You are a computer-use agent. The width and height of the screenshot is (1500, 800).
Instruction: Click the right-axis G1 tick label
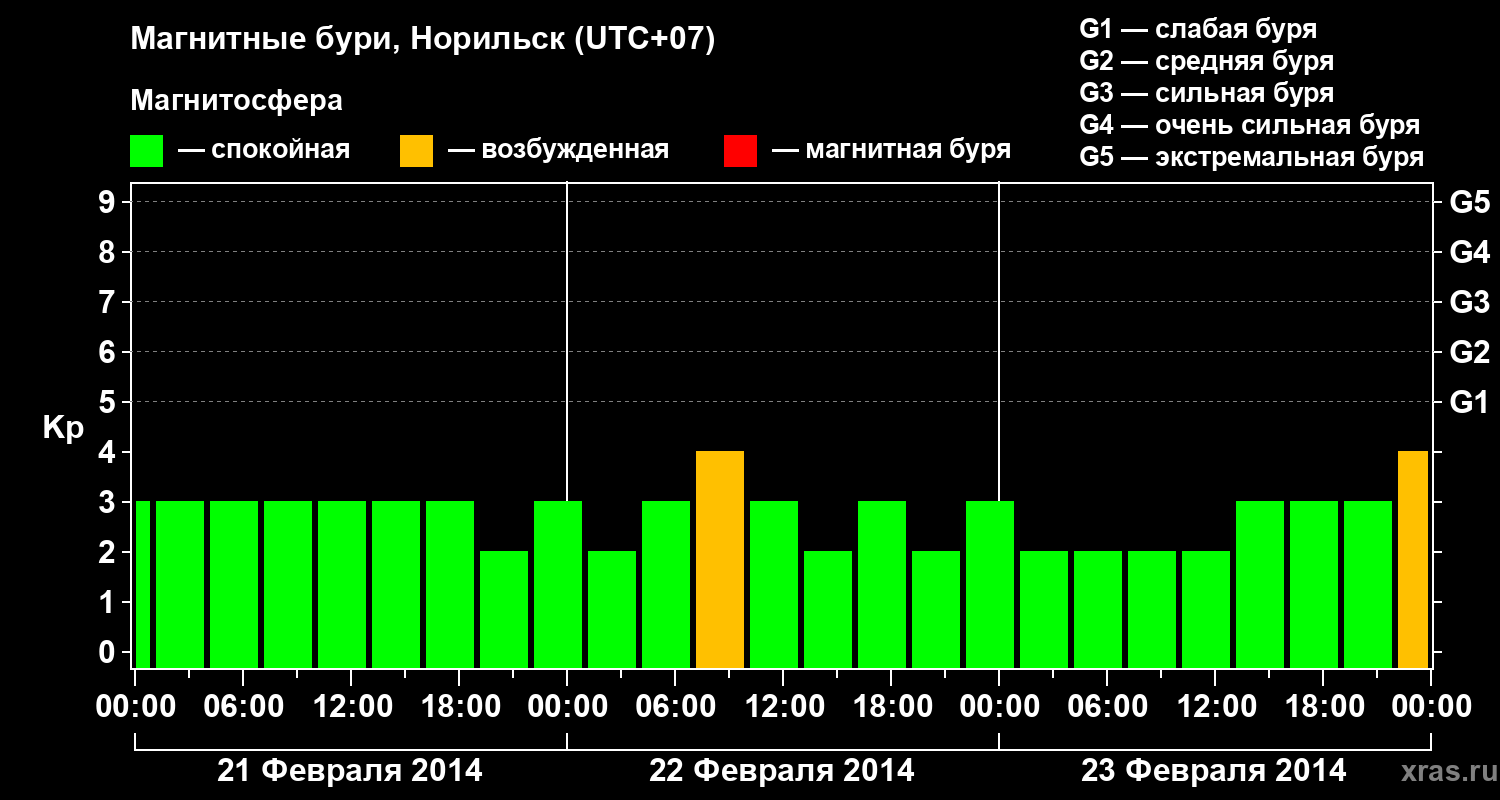pyautogui.click(x=1470, y=402)
